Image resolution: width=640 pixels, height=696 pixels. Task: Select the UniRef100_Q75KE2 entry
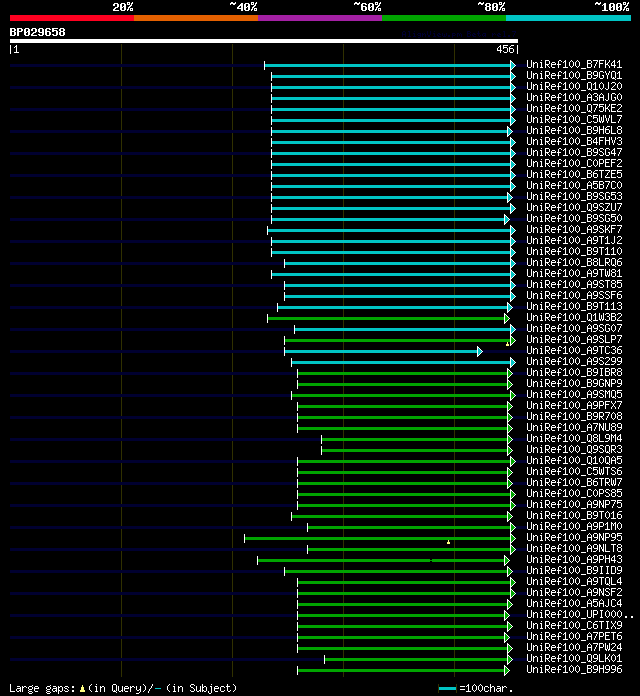pos(574,108)
